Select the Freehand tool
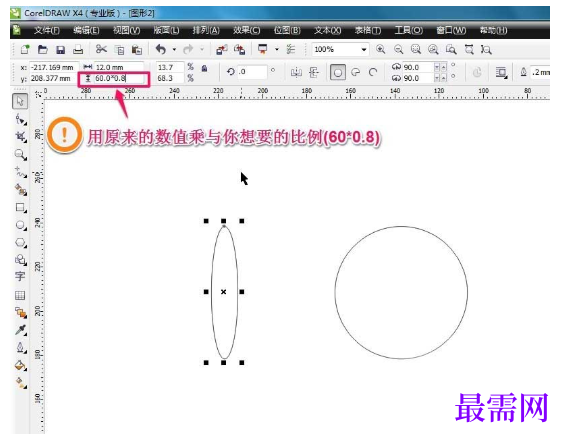 point(20,172)
